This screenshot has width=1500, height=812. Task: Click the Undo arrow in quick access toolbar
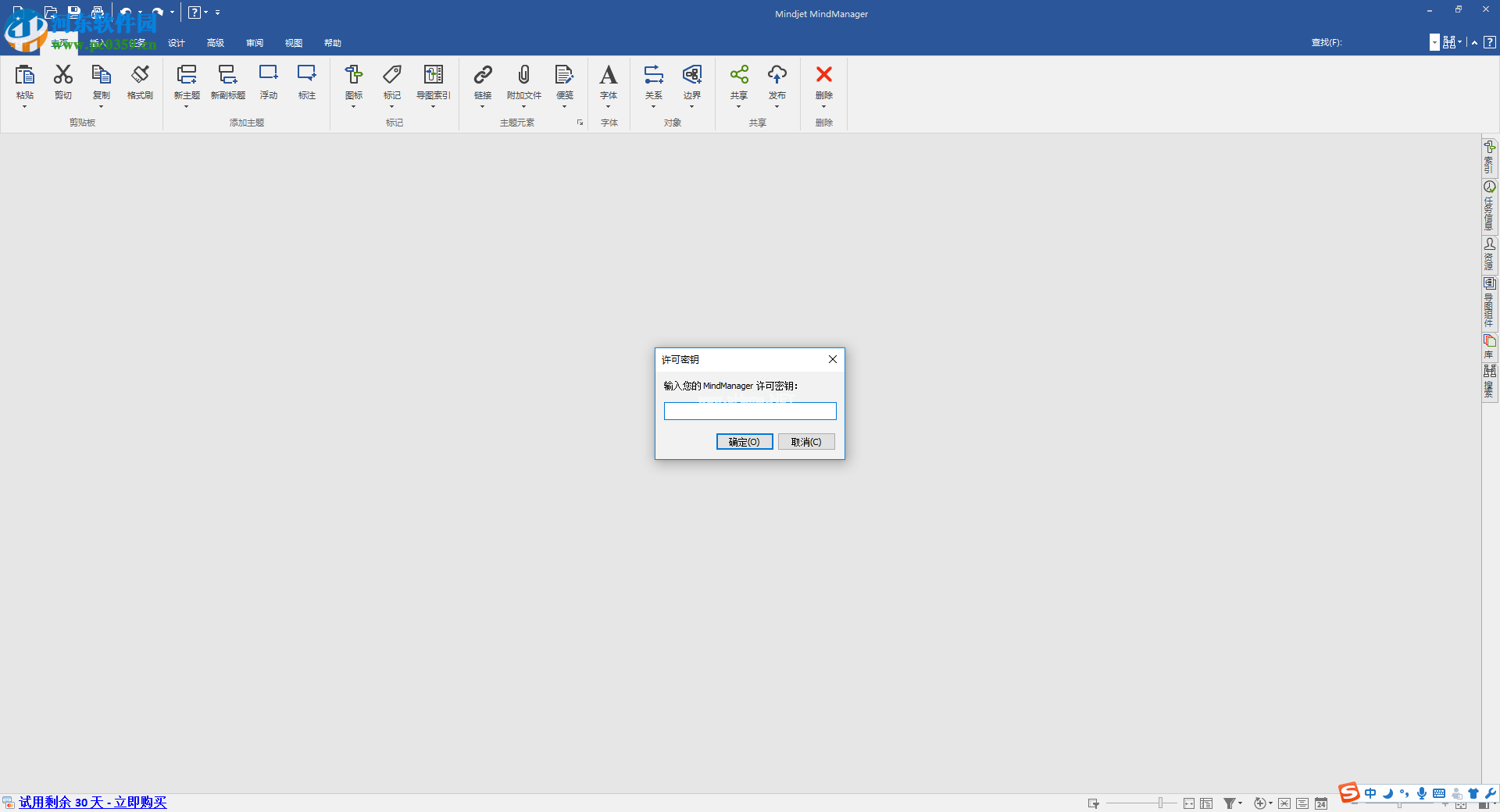tap(126, 12)
